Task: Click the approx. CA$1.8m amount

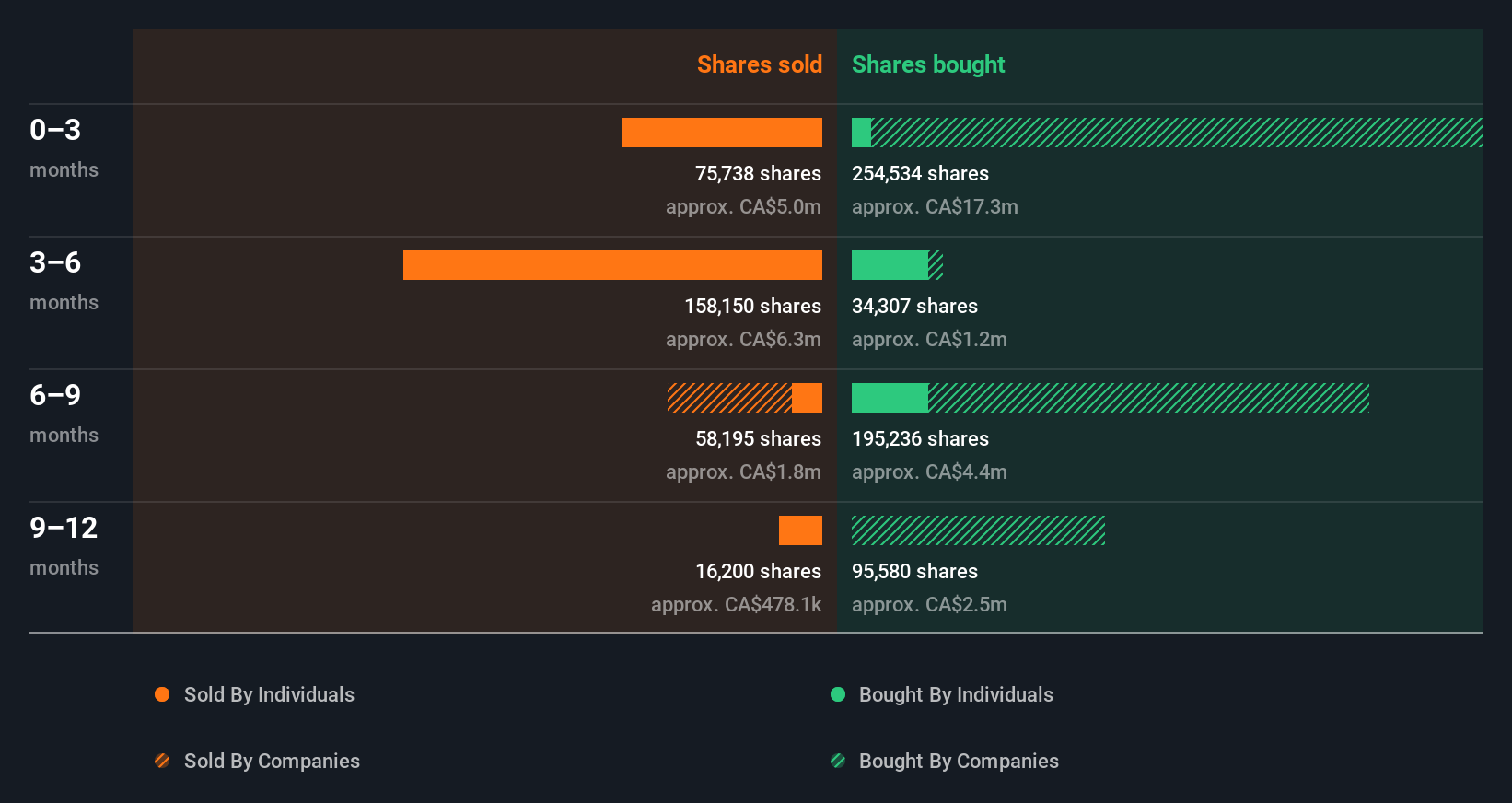Action: click(743, 471)
